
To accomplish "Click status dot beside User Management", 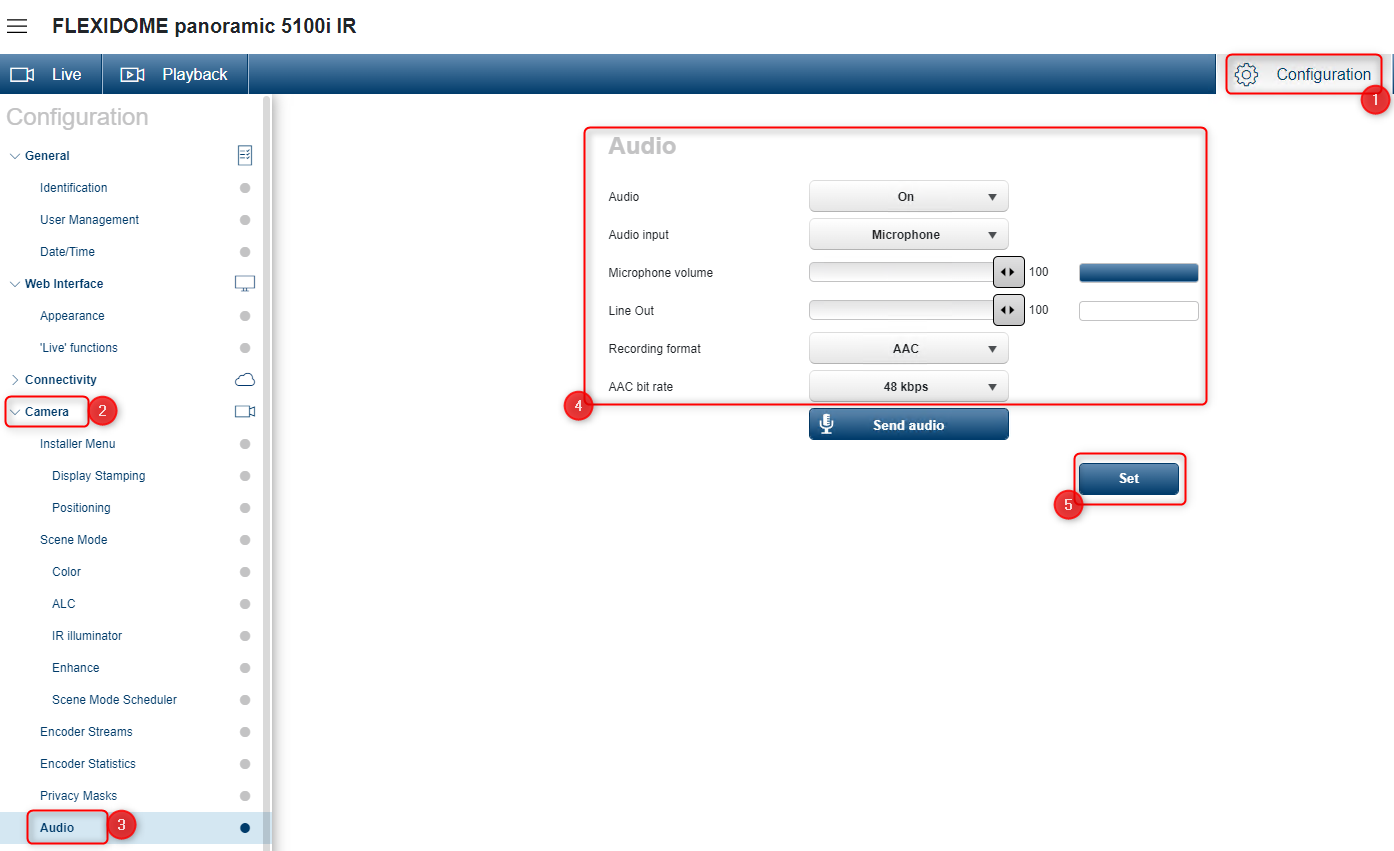I will click(x=245, y=219).
